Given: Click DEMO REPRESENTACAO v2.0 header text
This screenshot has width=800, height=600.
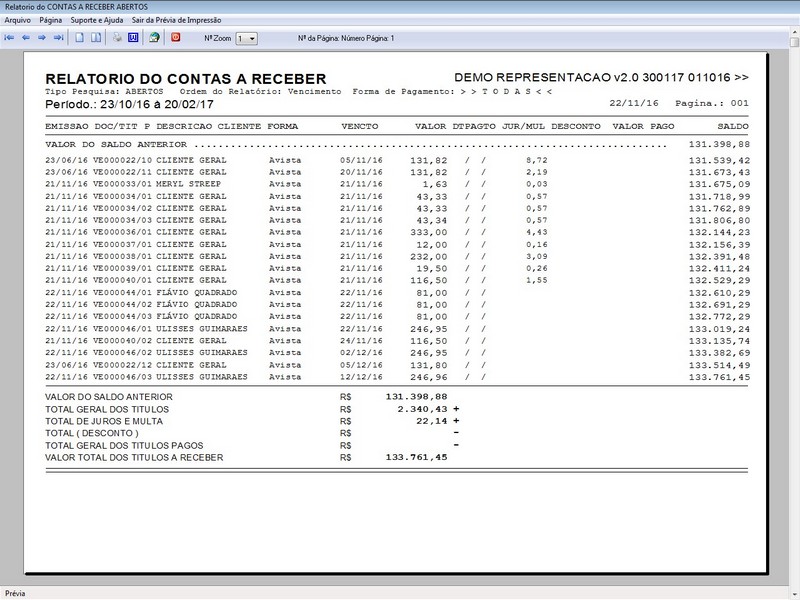Looking at the screenshot, I should (x=602, y=78).
